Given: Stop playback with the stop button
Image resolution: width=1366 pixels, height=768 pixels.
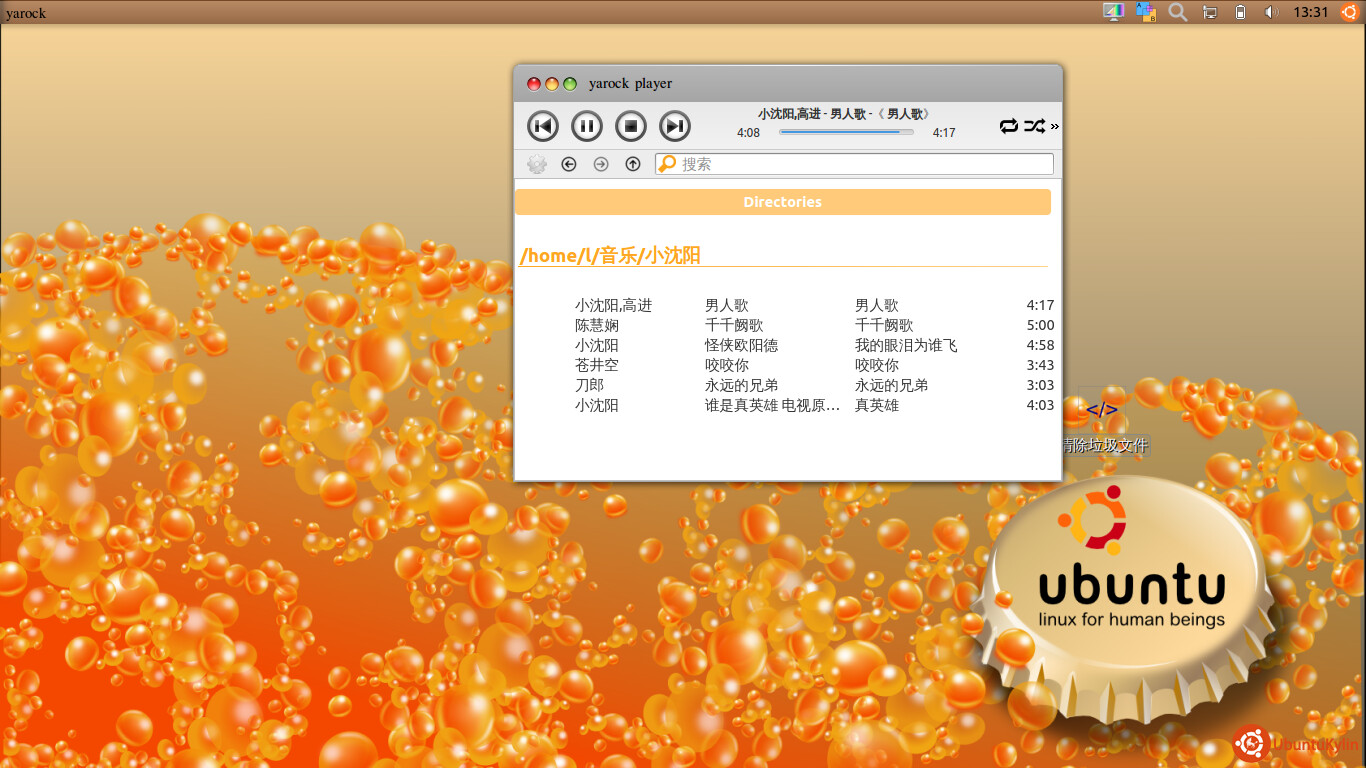Looking at the screenshot, I should click(x=631, y=126).
